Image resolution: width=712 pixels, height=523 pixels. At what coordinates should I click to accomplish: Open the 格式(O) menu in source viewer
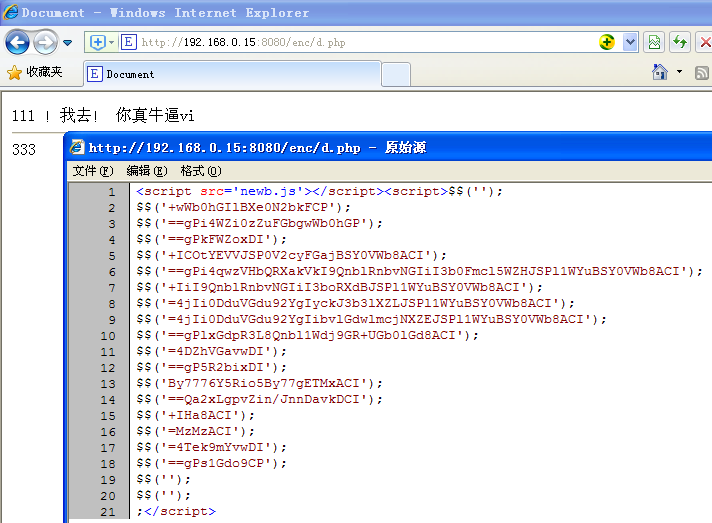point(201,171)
